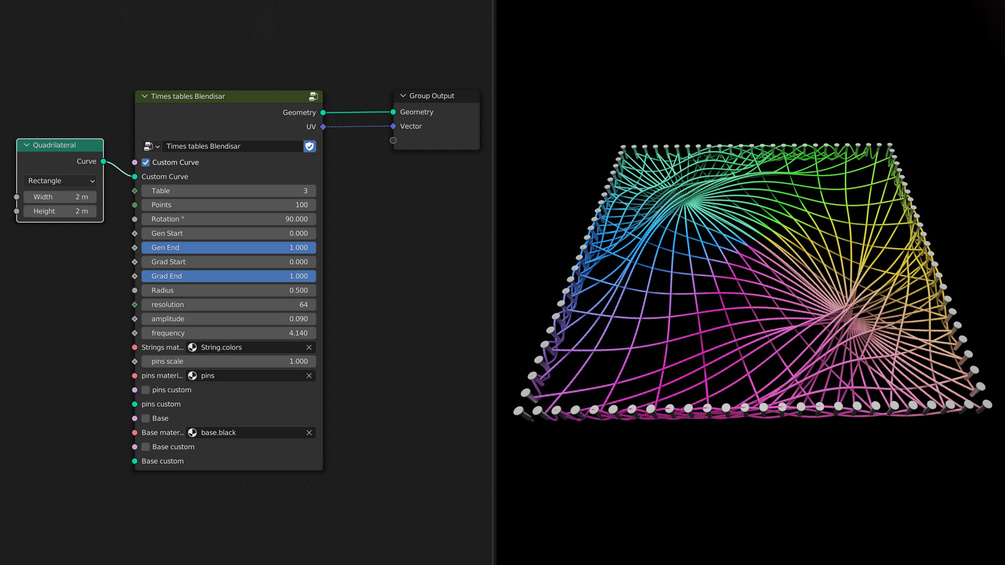Click the frequency value field
The image size is (1005, 565).
click(x=228, y=333)
